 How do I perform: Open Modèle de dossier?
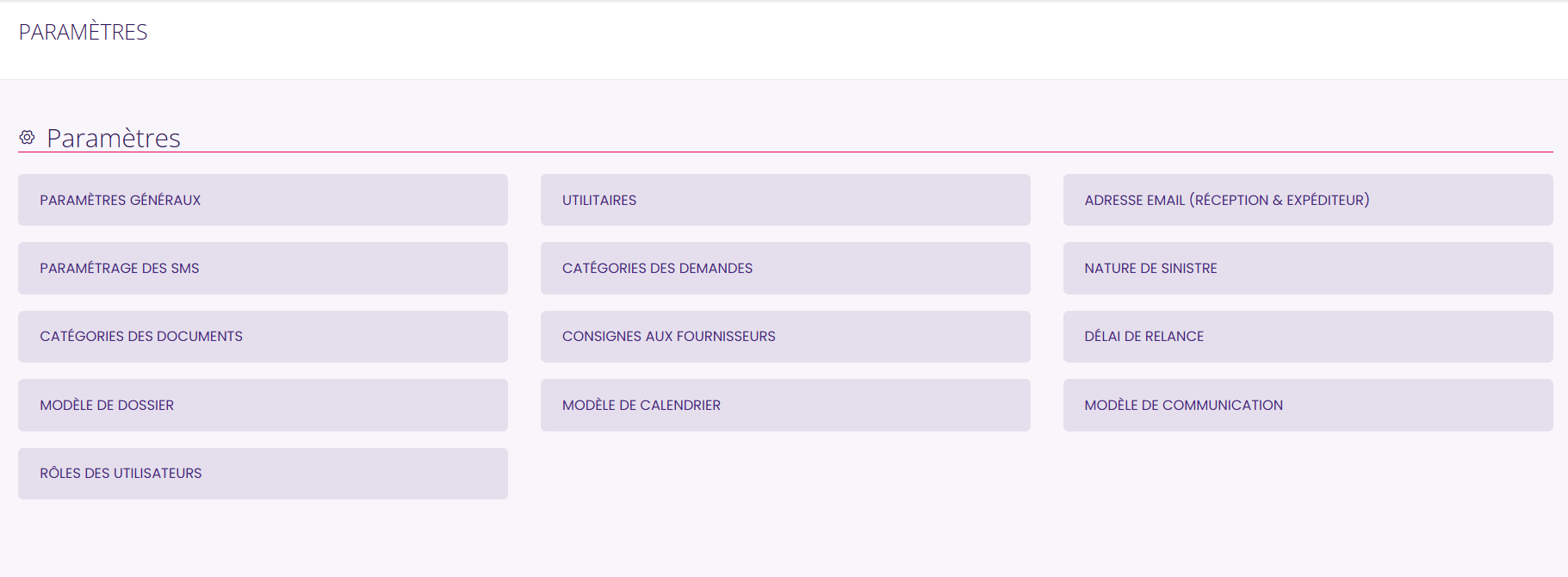263,405
